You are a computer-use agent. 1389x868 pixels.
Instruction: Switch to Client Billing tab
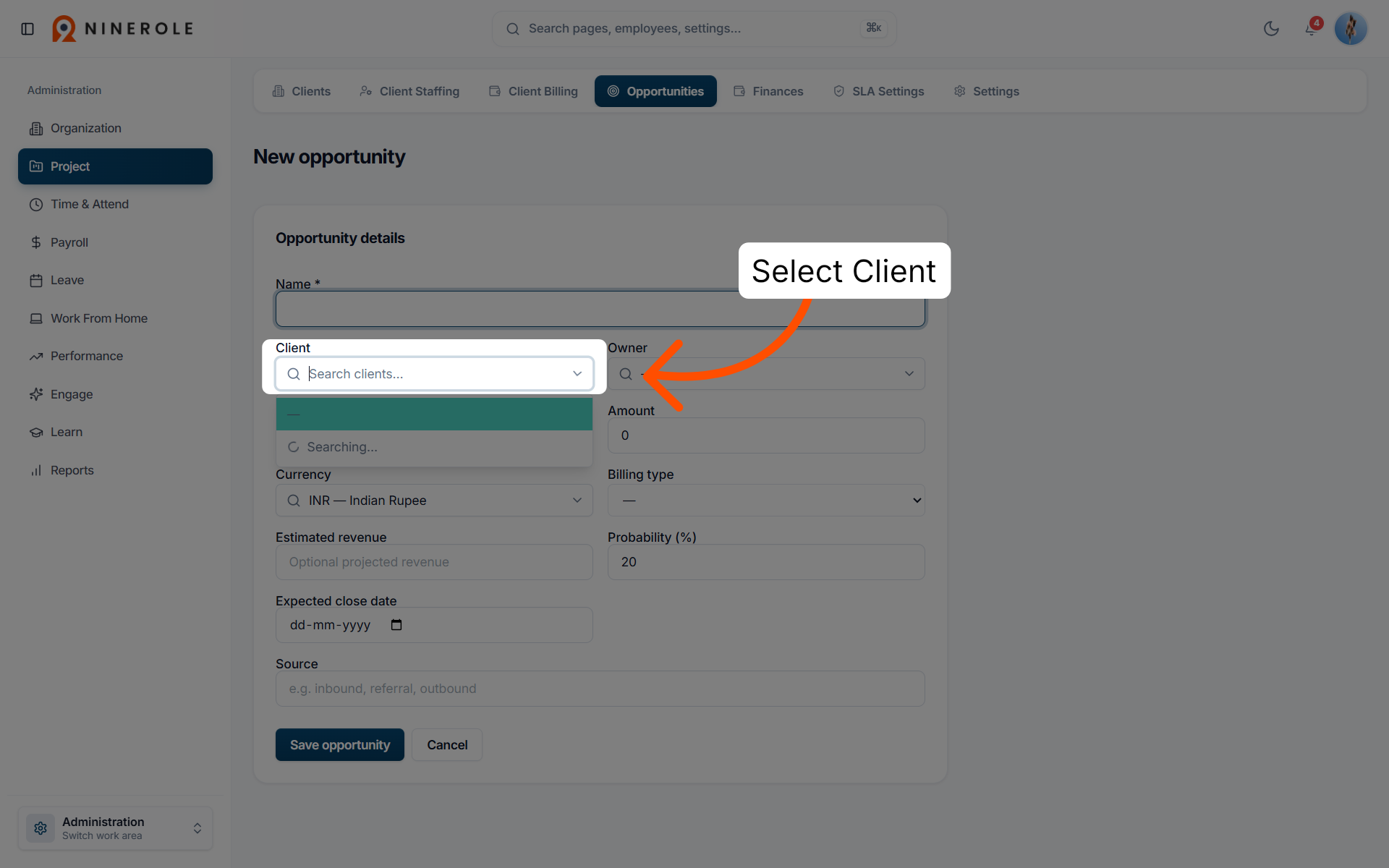tap(533, 91)
